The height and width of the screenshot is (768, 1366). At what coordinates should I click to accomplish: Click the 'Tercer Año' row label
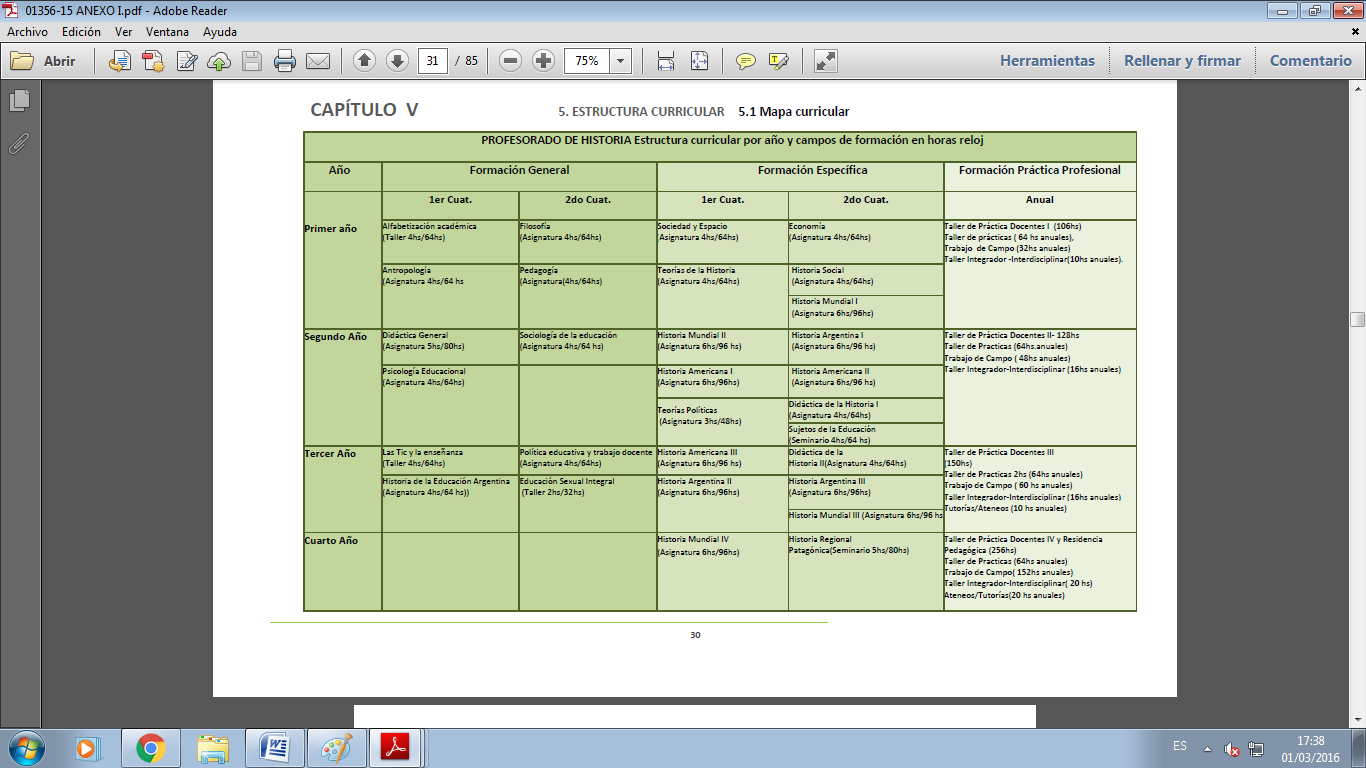coord(330,454)
